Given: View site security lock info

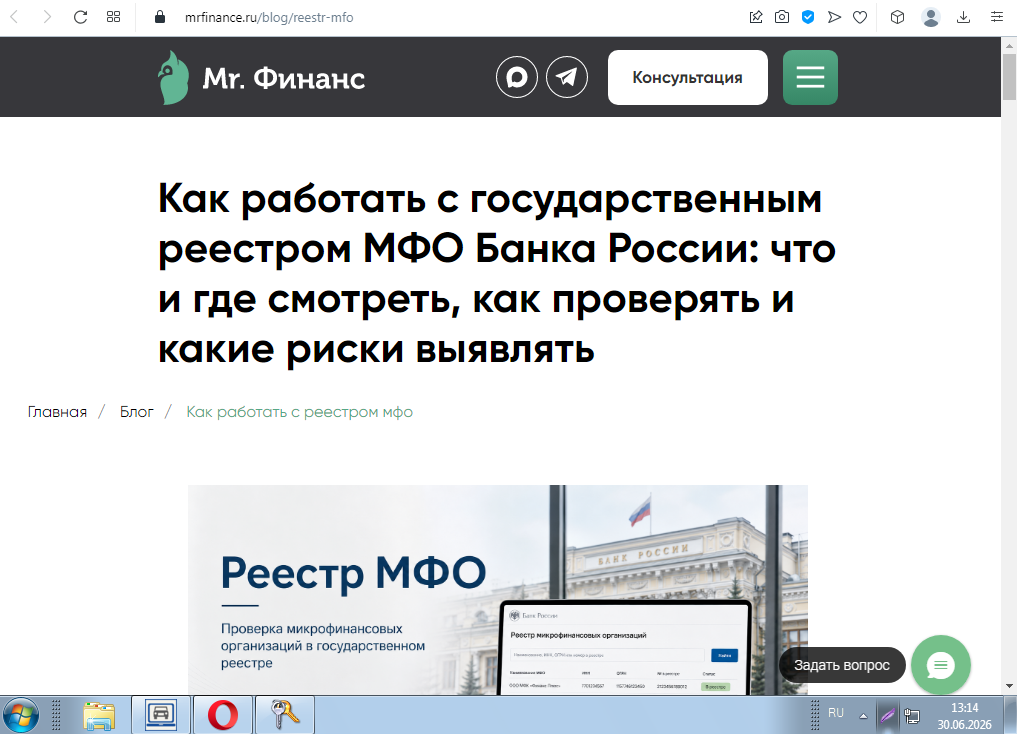Looking at the screenshot, I should 160,18.
